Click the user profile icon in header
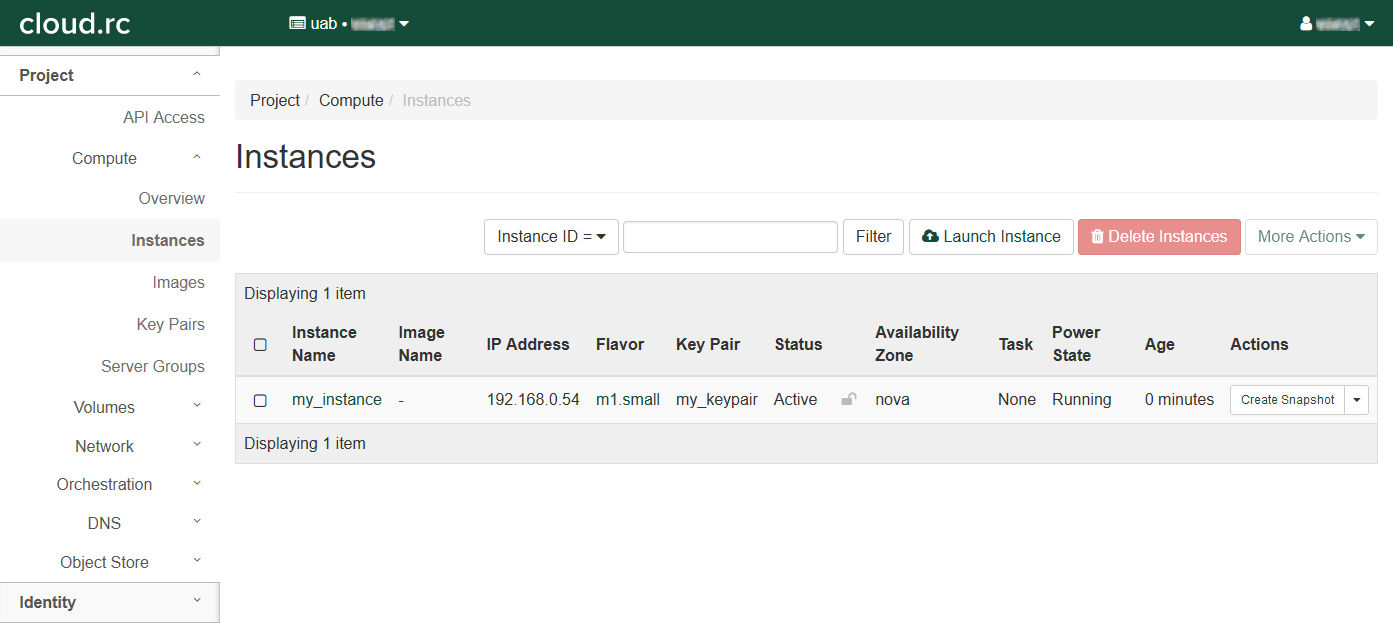 tap(1306, 24)
